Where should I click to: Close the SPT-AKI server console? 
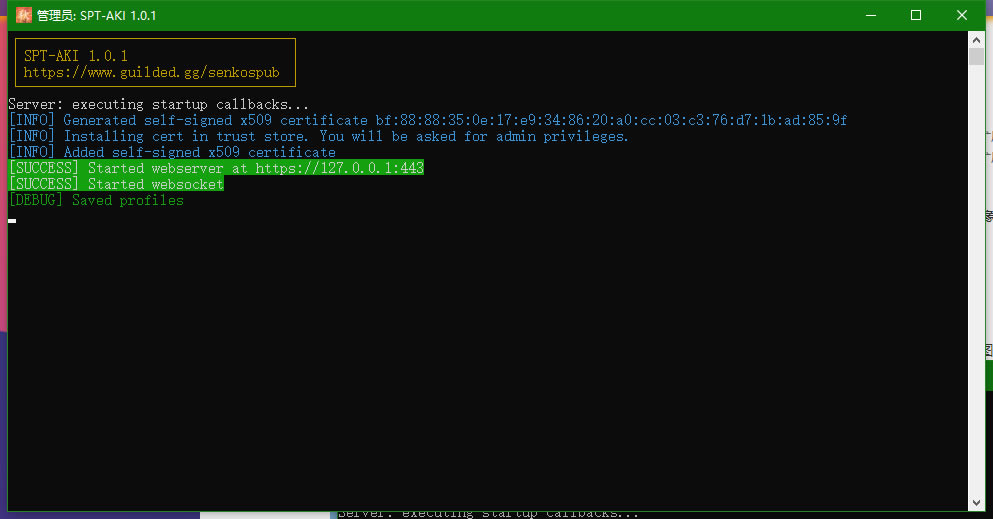(x=961, y=16)
